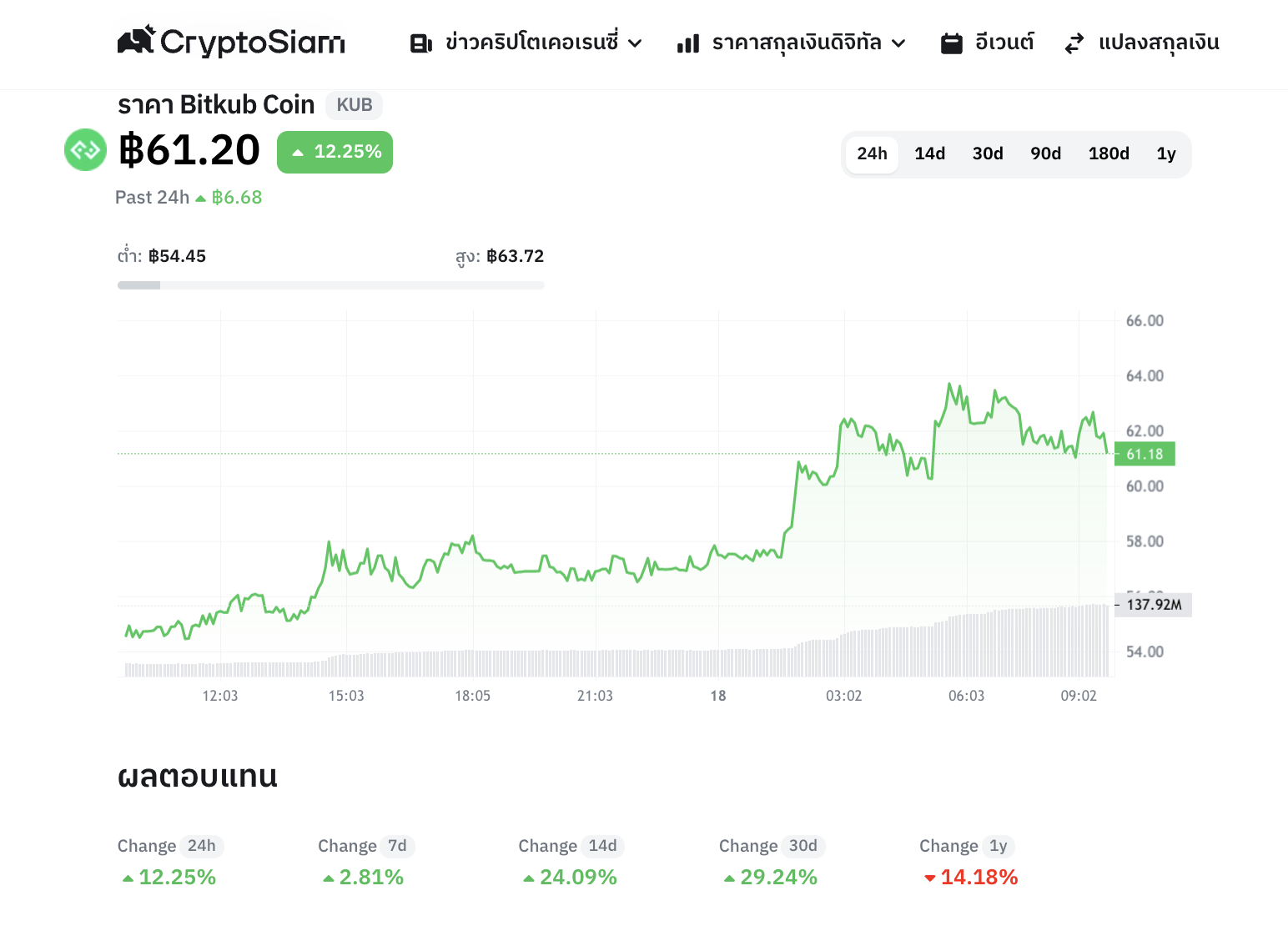
Task: Click the 06:03 time axis label
Action: pyautogui.click(x=967, y=696)
